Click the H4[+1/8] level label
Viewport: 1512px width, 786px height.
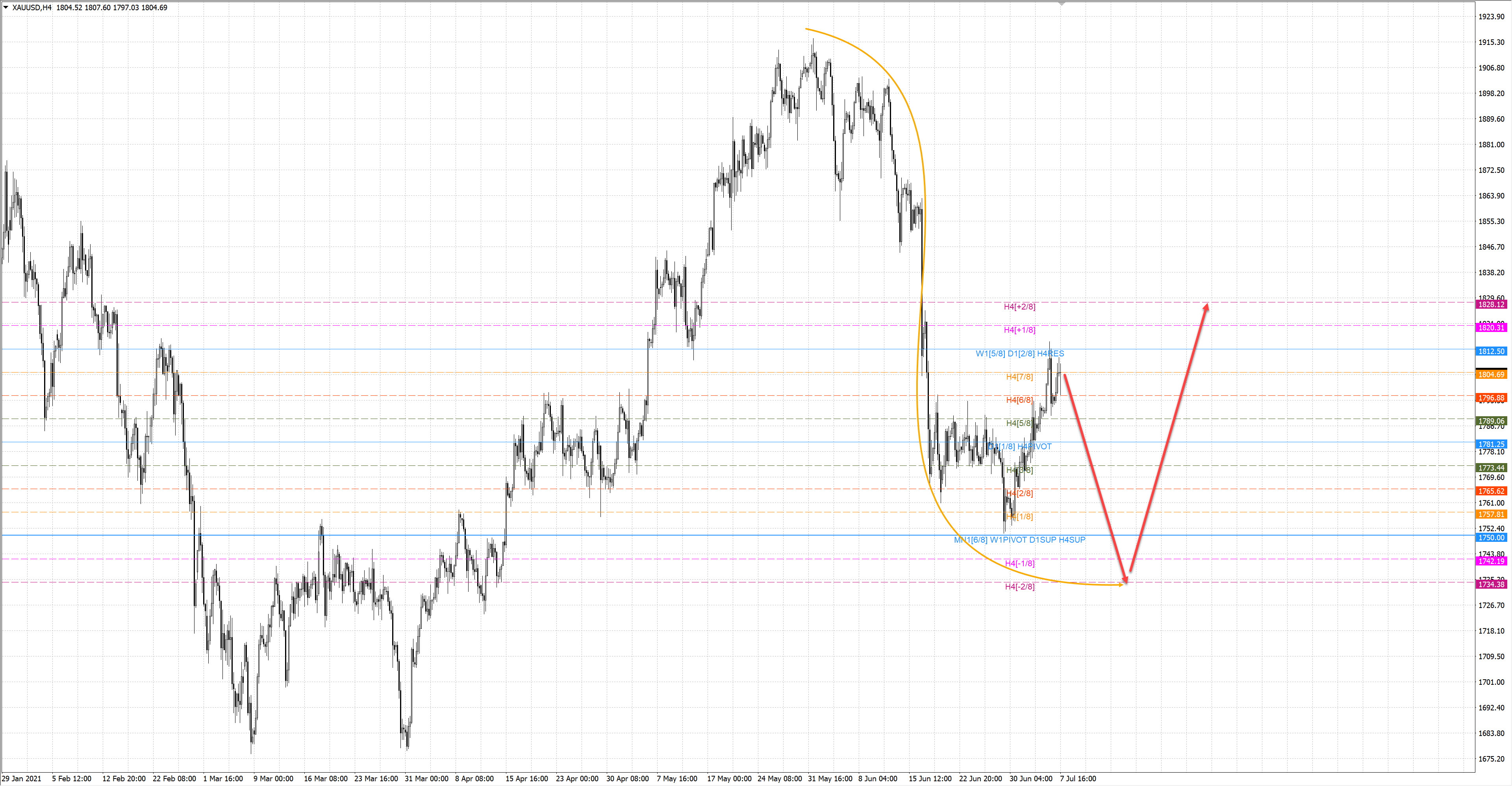(x=1019, y=330)
